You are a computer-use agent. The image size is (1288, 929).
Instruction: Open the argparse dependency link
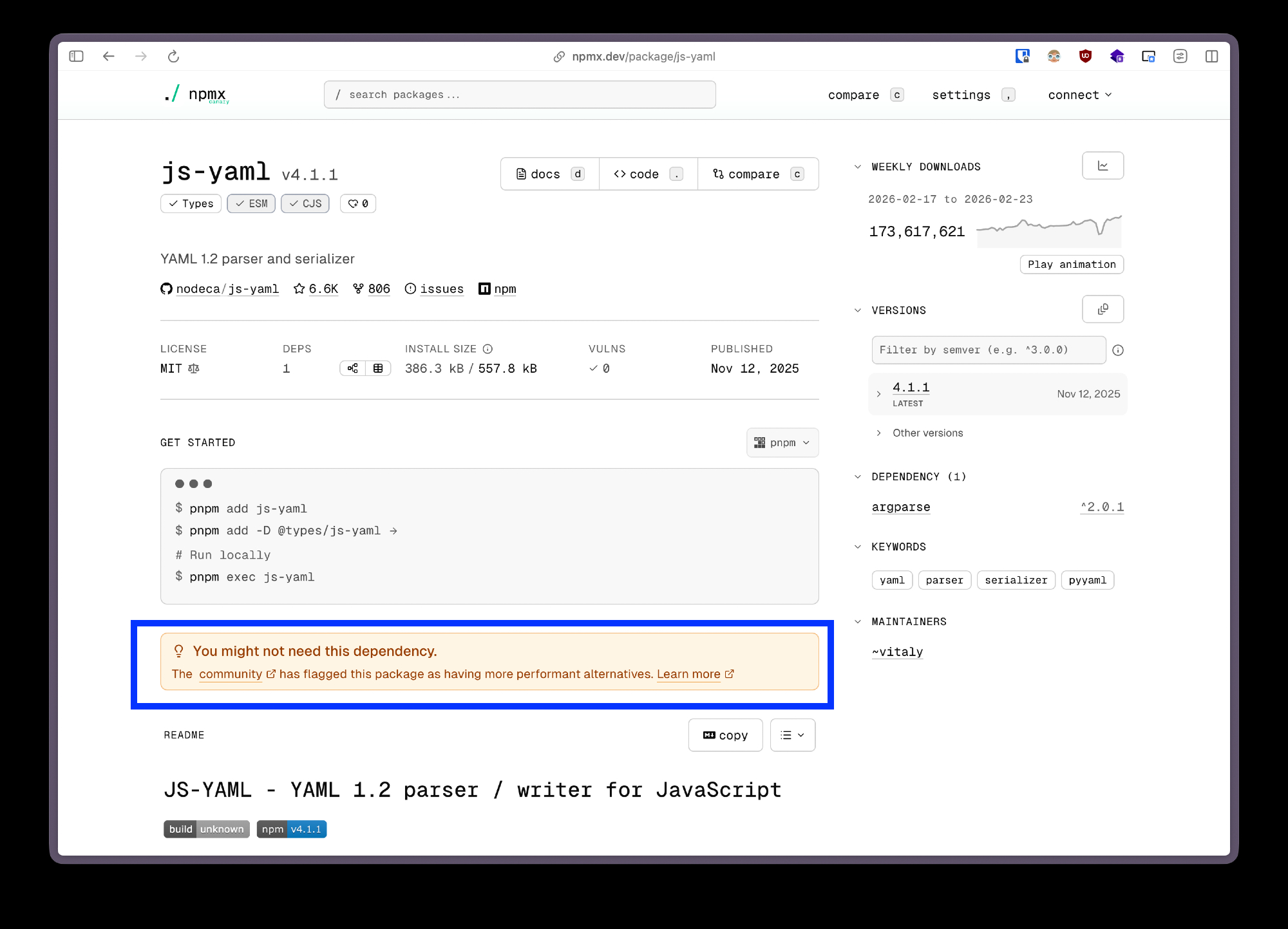click(900, 507)
